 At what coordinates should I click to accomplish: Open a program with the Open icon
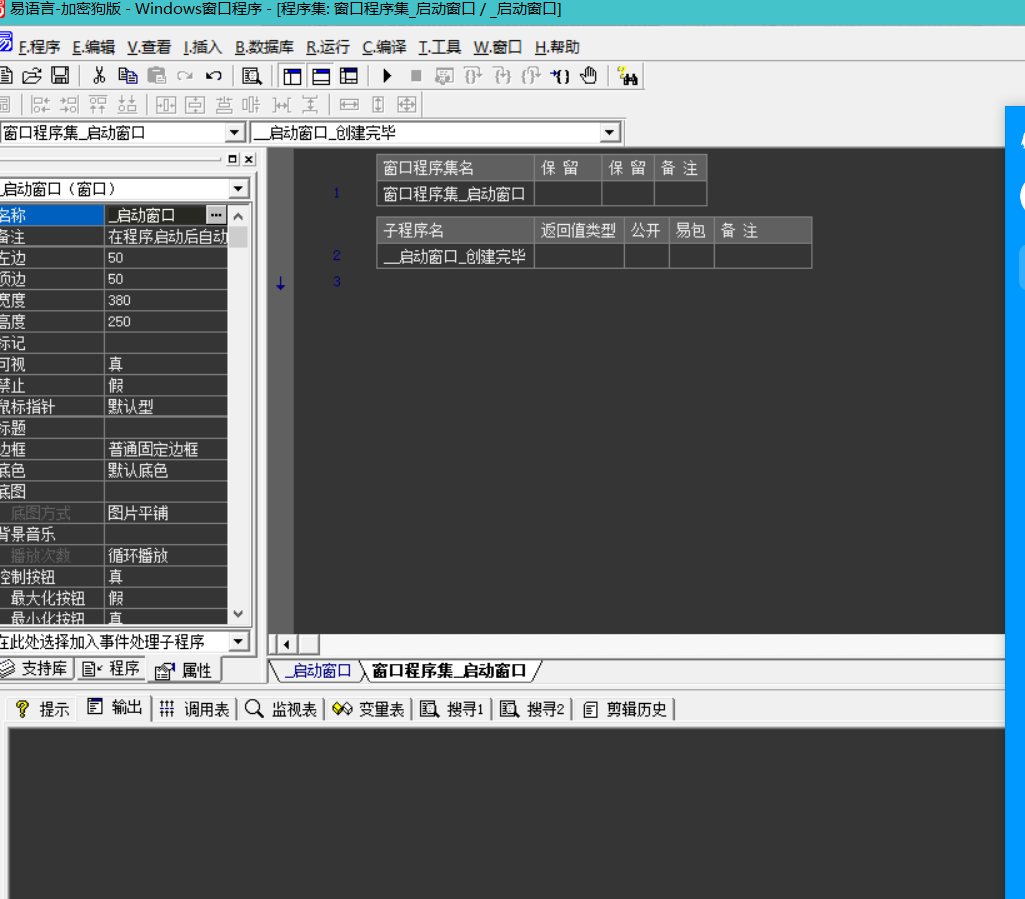click(x=31, y=75)
